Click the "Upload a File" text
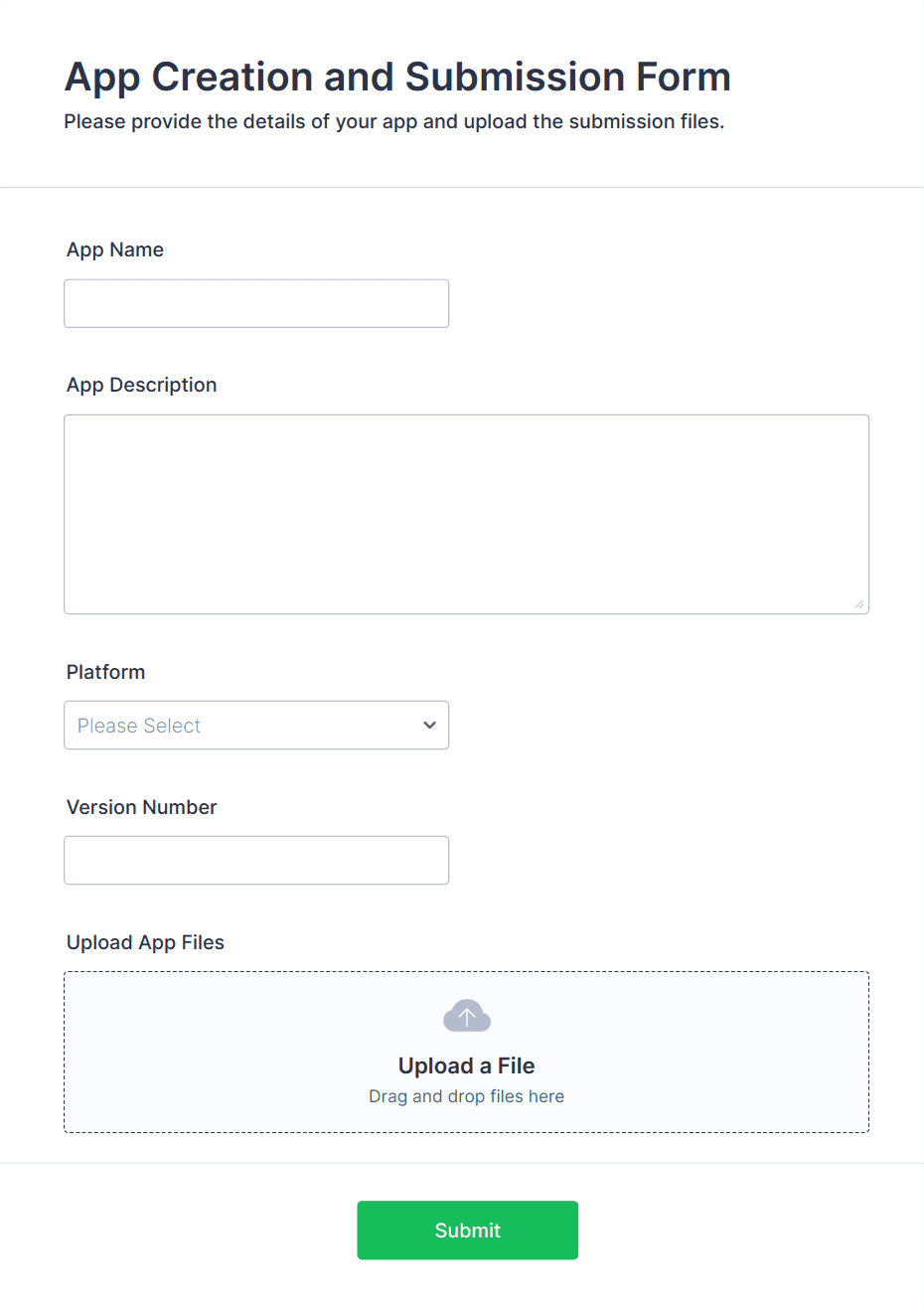The width and height of the screenshot is (924, 1309). click(x=466, y=1065)
